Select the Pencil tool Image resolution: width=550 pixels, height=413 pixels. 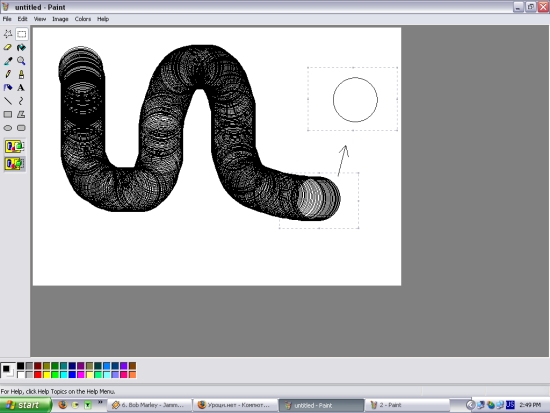tap(8, 74)
